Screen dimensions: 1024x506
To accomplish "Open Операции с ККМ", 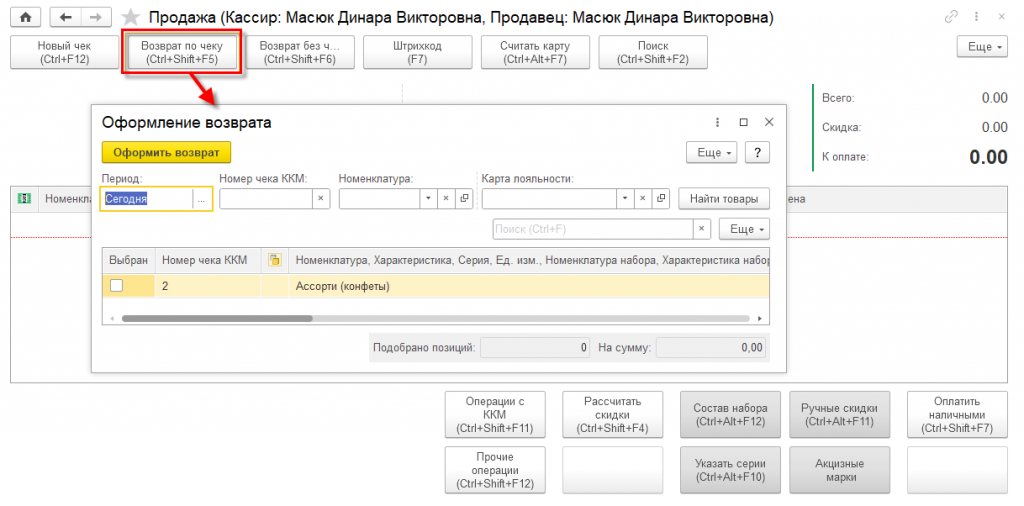I will coord(495,415).
